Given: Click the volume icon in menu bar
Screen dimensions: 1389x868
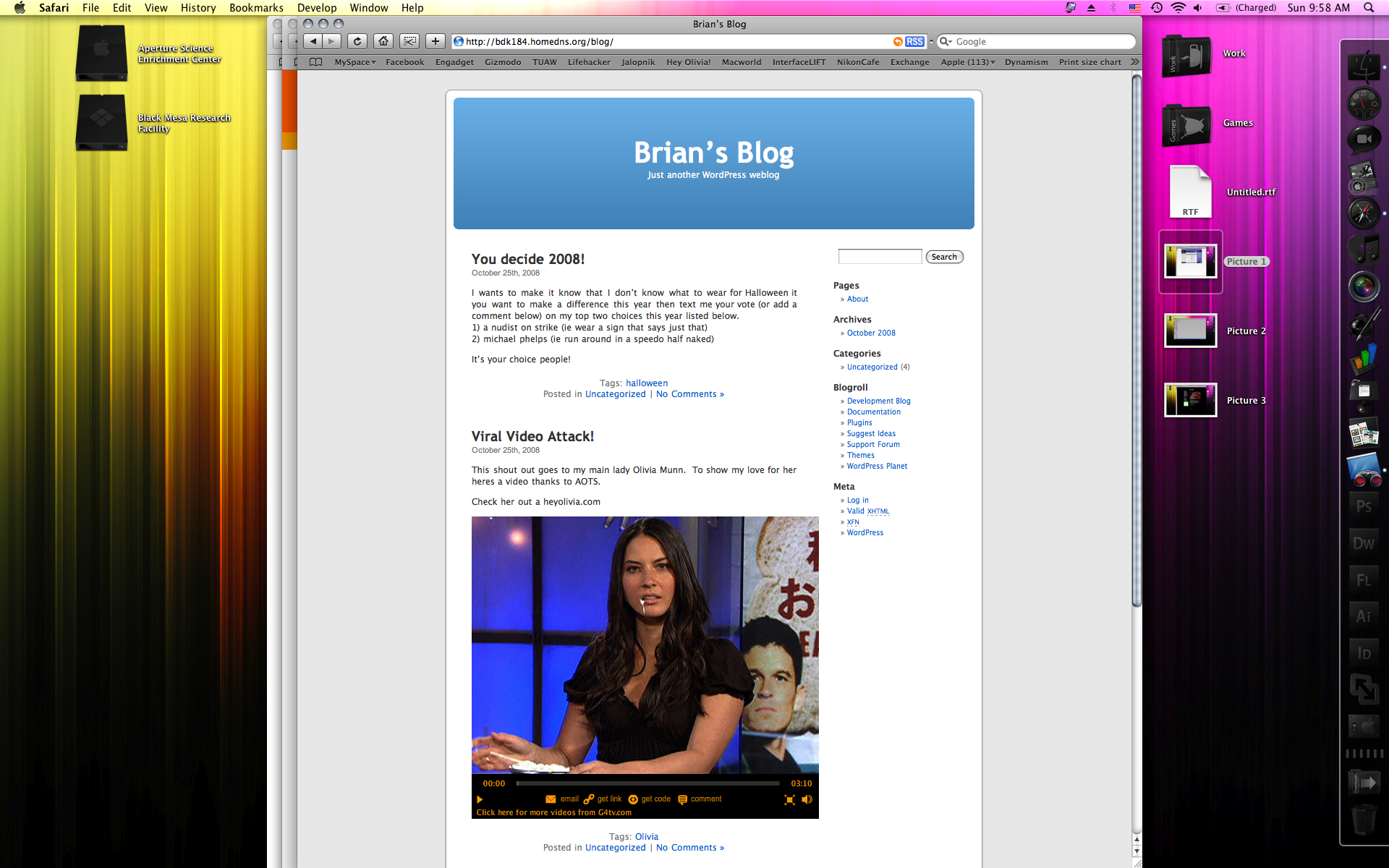Looking at the screenshot, I should click(x=1198, y=8).
